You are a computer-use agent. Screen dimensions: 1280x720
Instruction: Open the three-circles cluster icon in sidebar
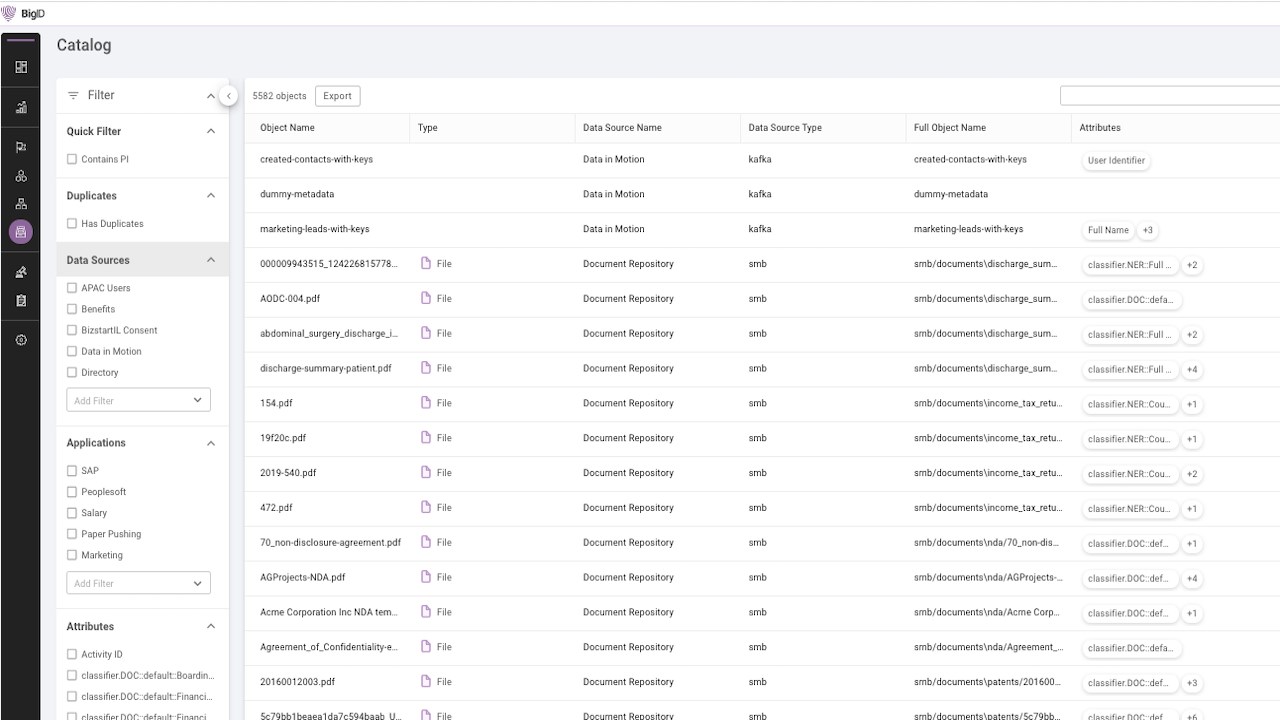(21, 176)
